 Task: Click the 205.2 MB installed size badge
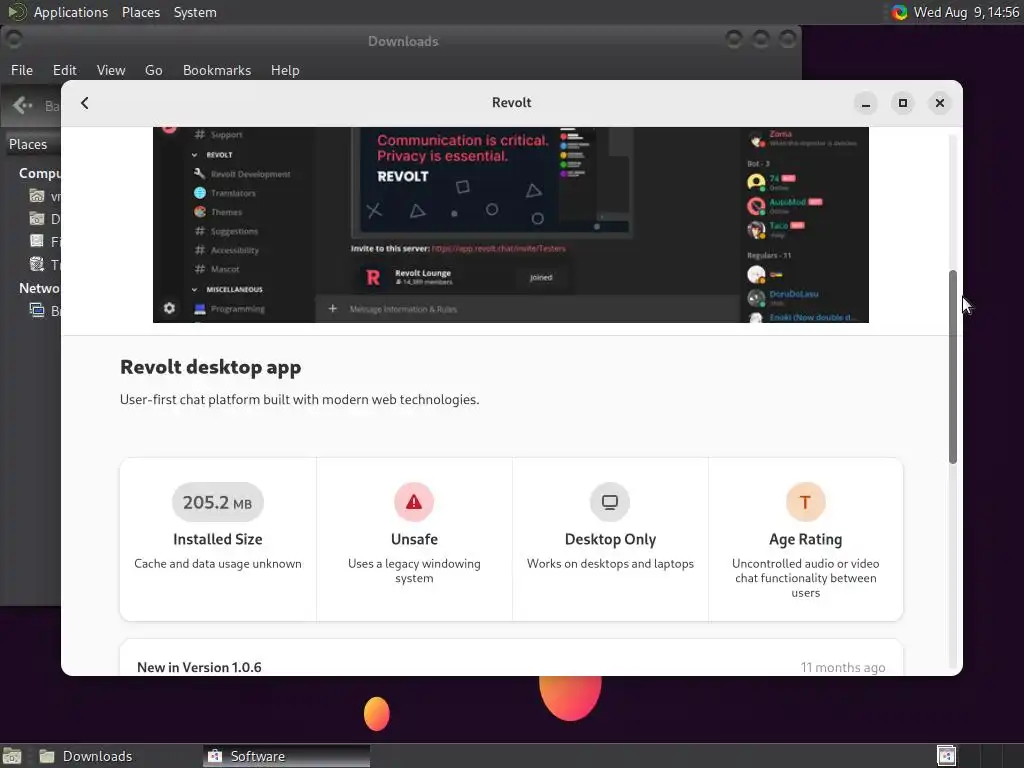tap(217, 502)
